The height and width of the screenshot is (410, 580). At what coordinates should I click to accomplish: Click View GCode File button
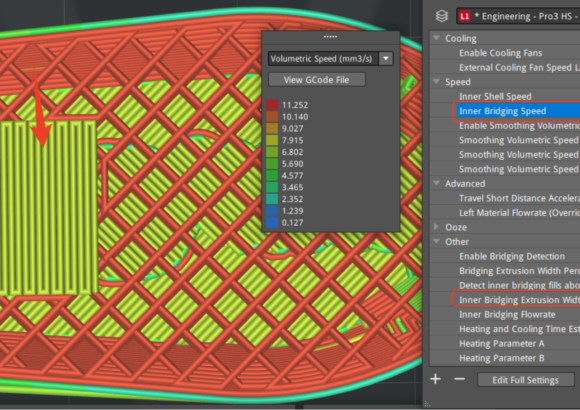click(317, 80)
